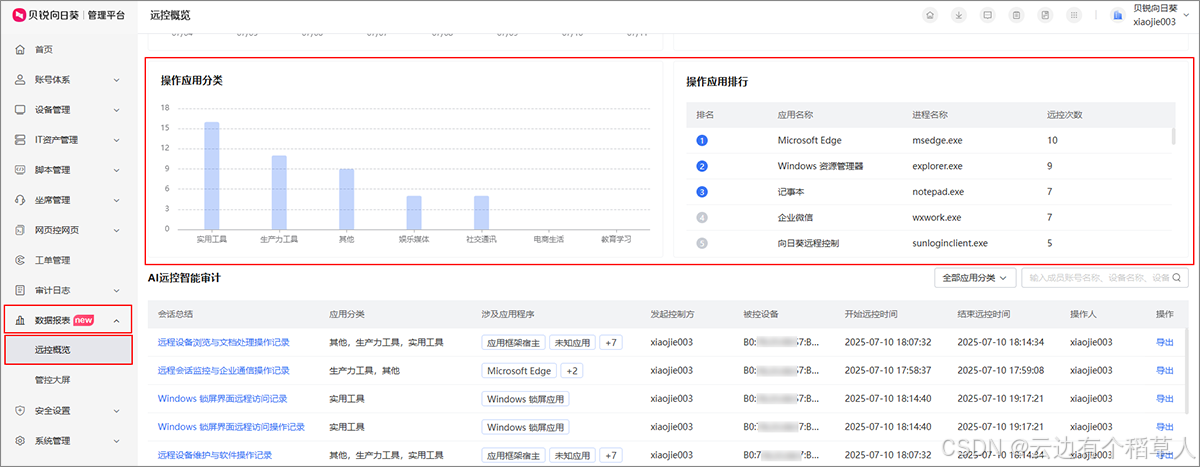Click the 数据报表 chart icon
Image resolution: width=1200 pixels, height=467 pixels.
click(x=20, y=320)
